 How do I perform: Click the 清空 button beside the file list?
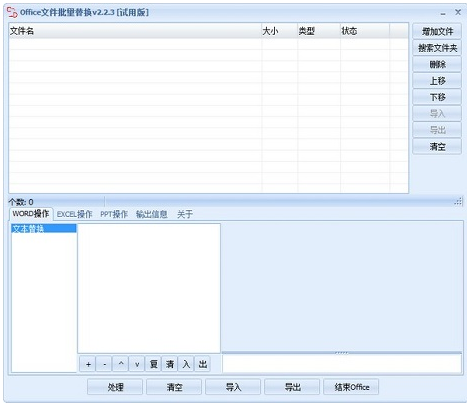coord(437,146)
